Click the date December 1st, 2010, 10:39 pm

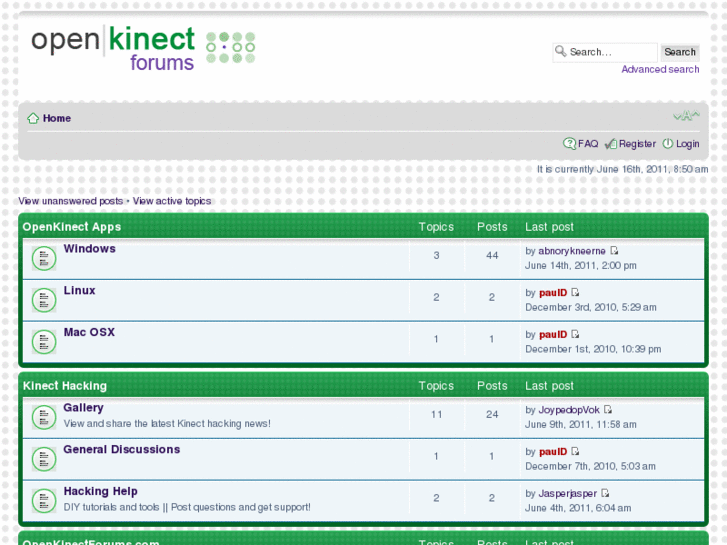click(x=593, y=349)
